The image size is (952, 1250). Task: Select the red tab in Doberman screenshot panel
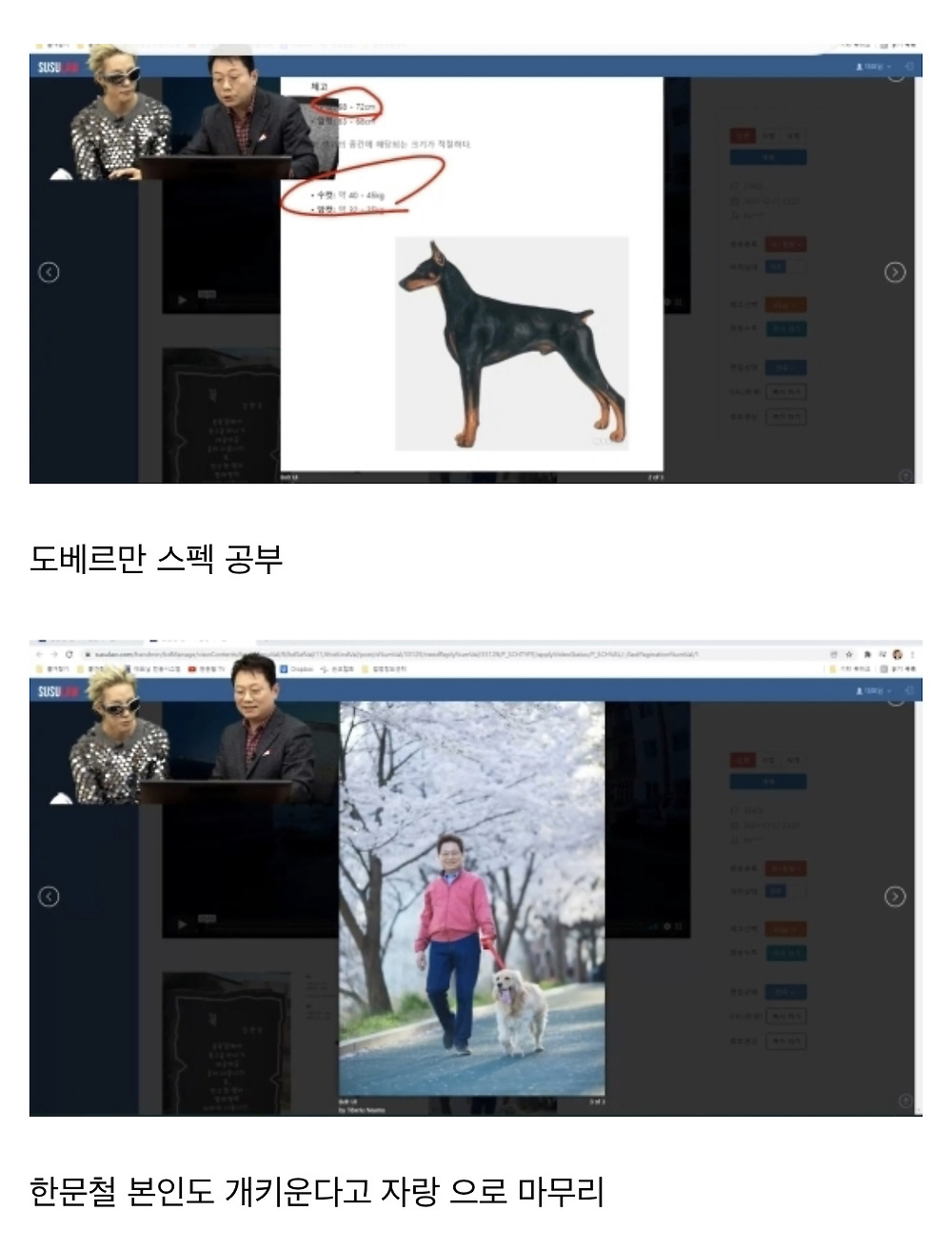[743, 135]
